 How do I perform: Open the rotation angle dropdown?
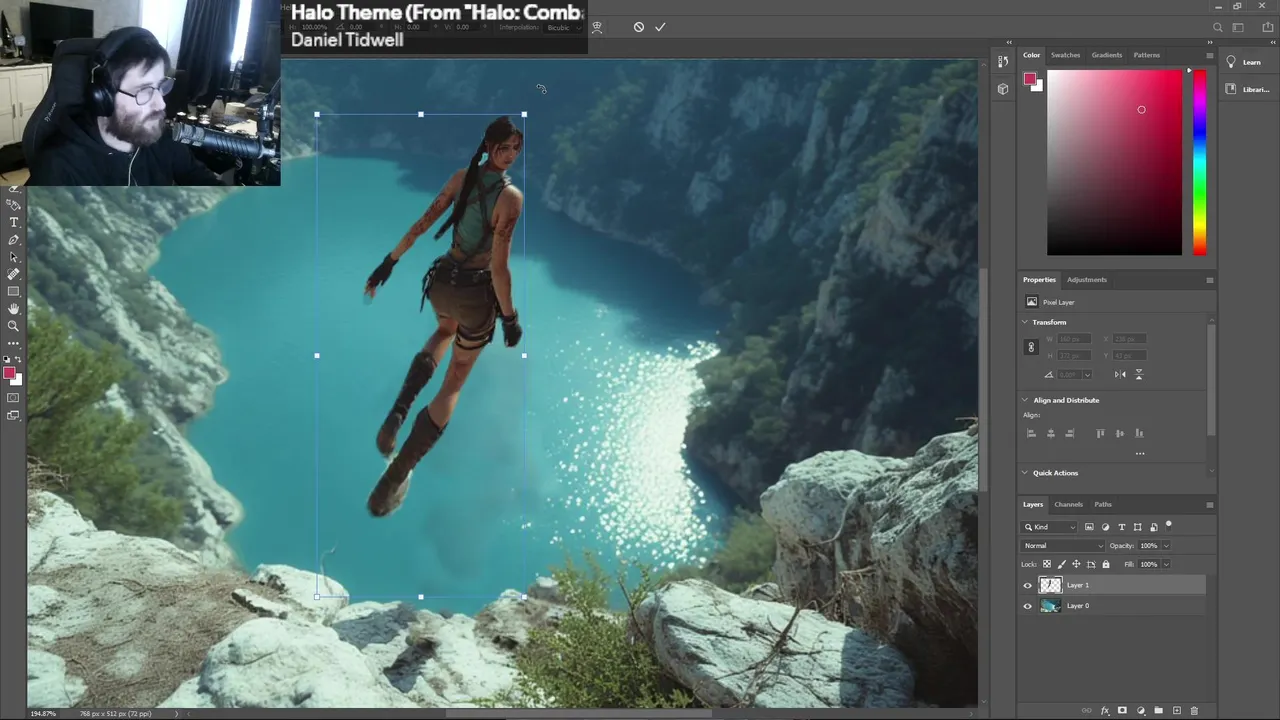(x=1088, y=374)
